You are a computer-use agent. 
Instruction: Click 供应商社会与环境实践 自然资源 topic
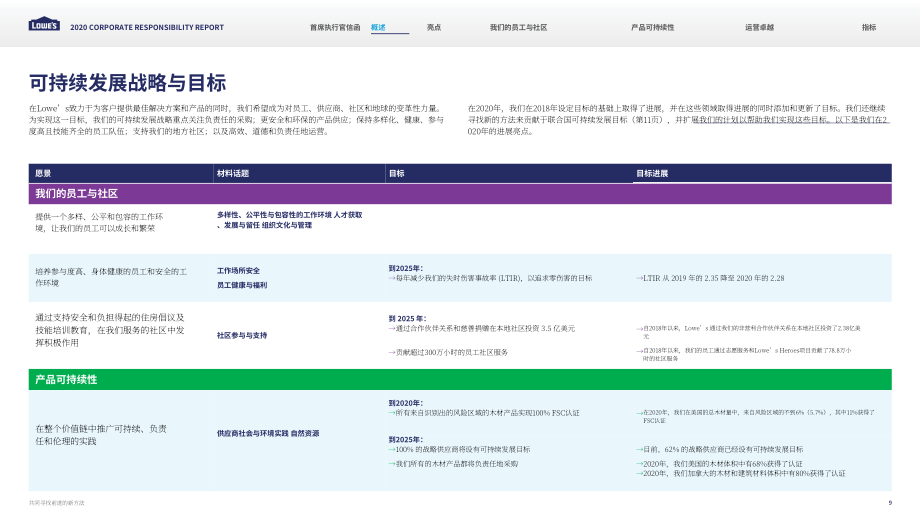(x=268, y=434)
